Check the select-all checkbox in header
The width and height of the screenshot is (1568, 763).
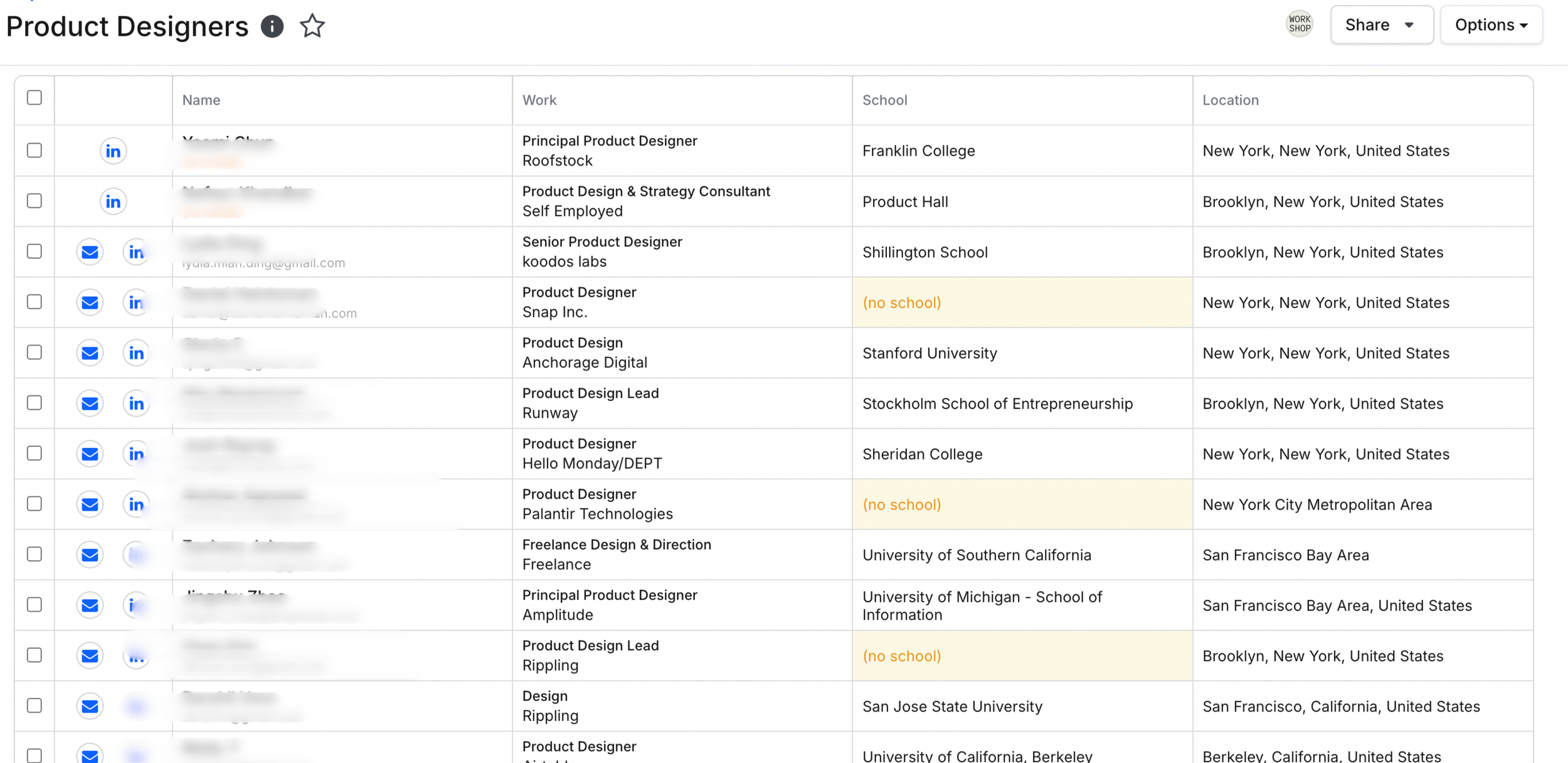coord(34,98)
